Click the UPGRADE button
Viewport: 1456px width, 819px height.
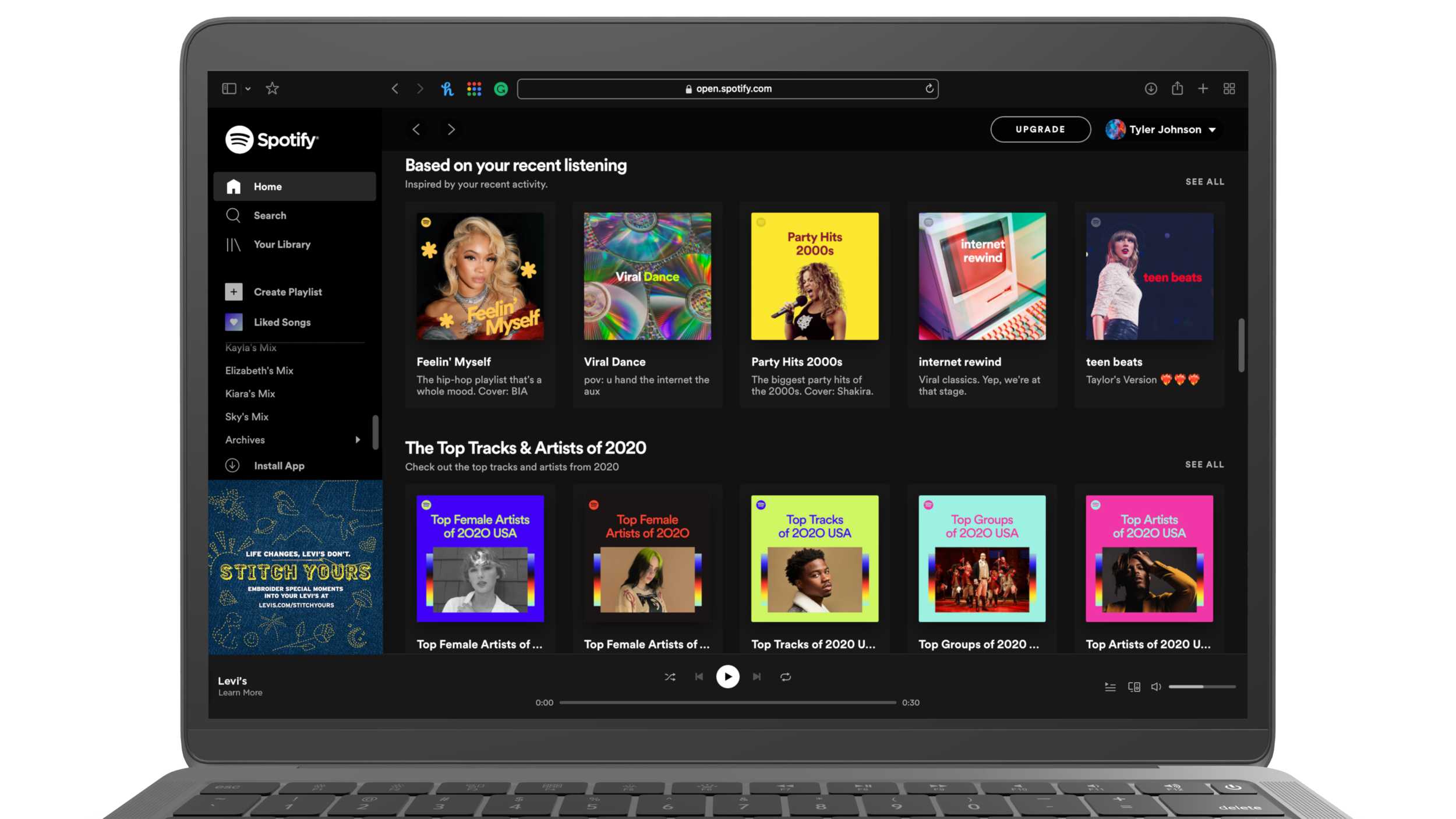(x=1040, y=129)
